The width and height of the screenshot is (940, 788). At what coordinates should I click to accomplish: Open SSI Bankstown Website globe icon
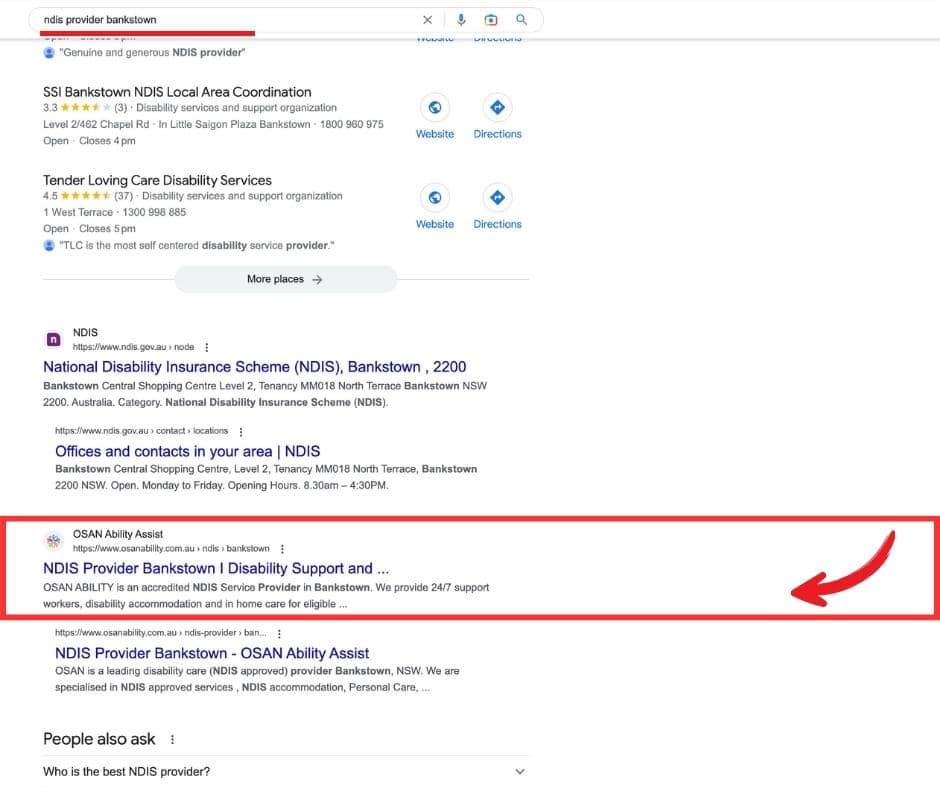pyautogui.click(x=435, y=108)
